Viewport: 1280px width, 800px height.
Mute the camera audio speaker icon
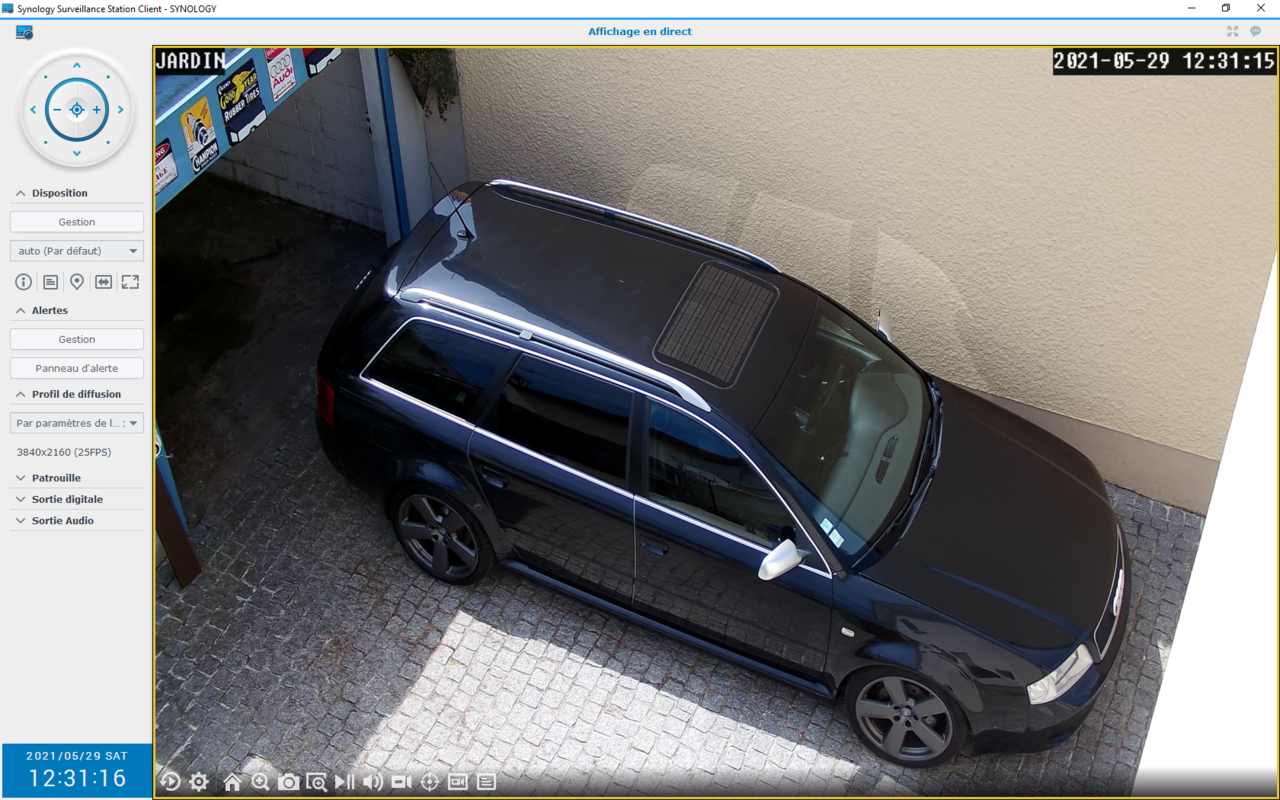click(x=373, y=782)
